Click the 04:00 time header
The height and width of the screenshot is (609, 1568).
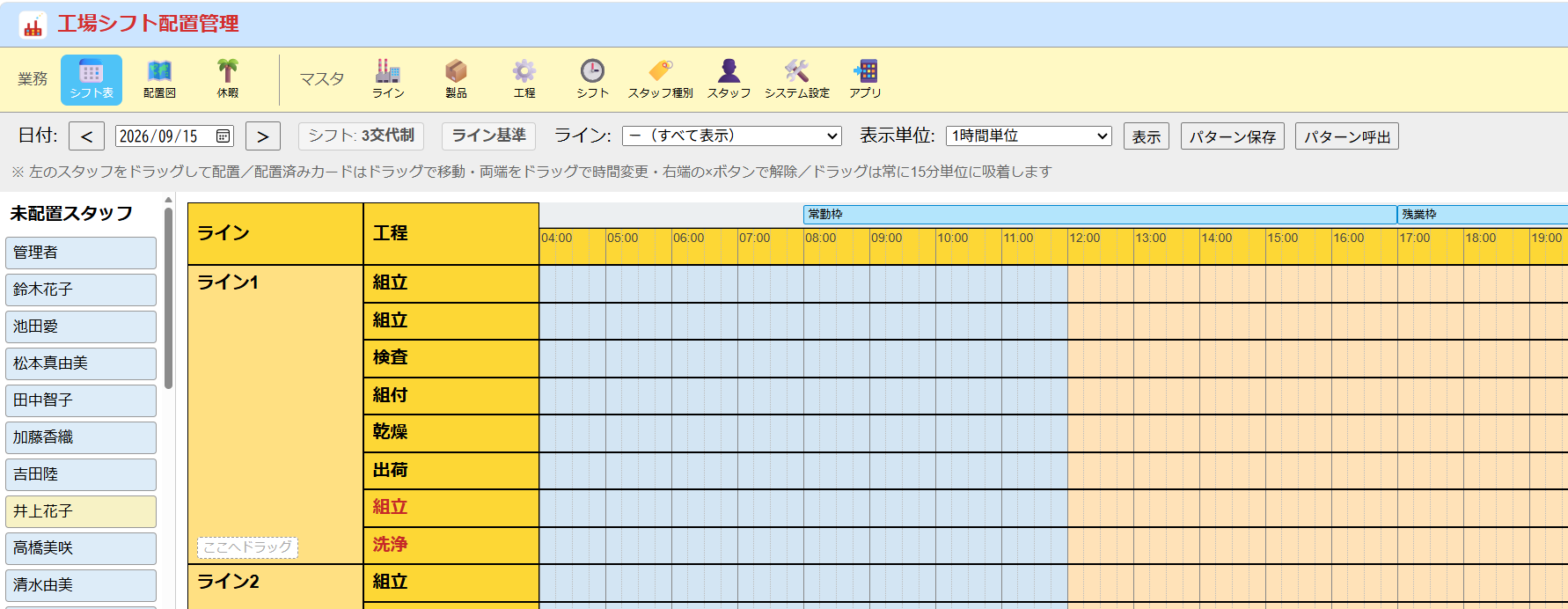tap(557, 238)
